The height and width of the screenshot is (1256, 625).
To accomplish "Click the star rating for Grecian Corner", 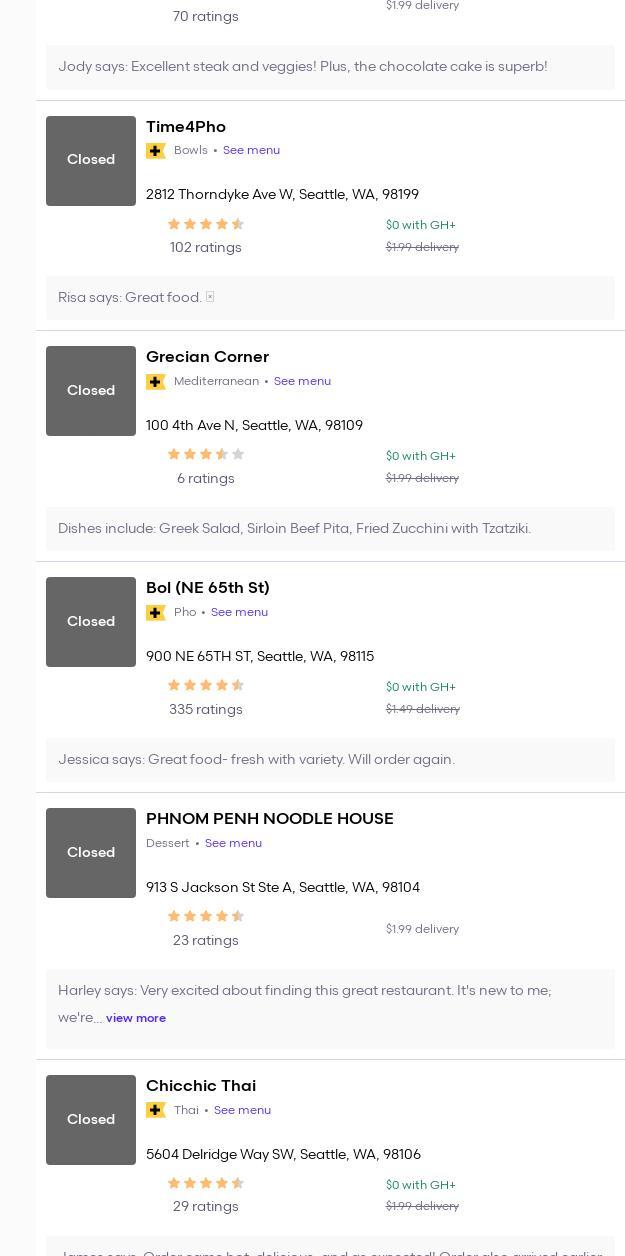I will pyautogui.click(x=205, y=455).
